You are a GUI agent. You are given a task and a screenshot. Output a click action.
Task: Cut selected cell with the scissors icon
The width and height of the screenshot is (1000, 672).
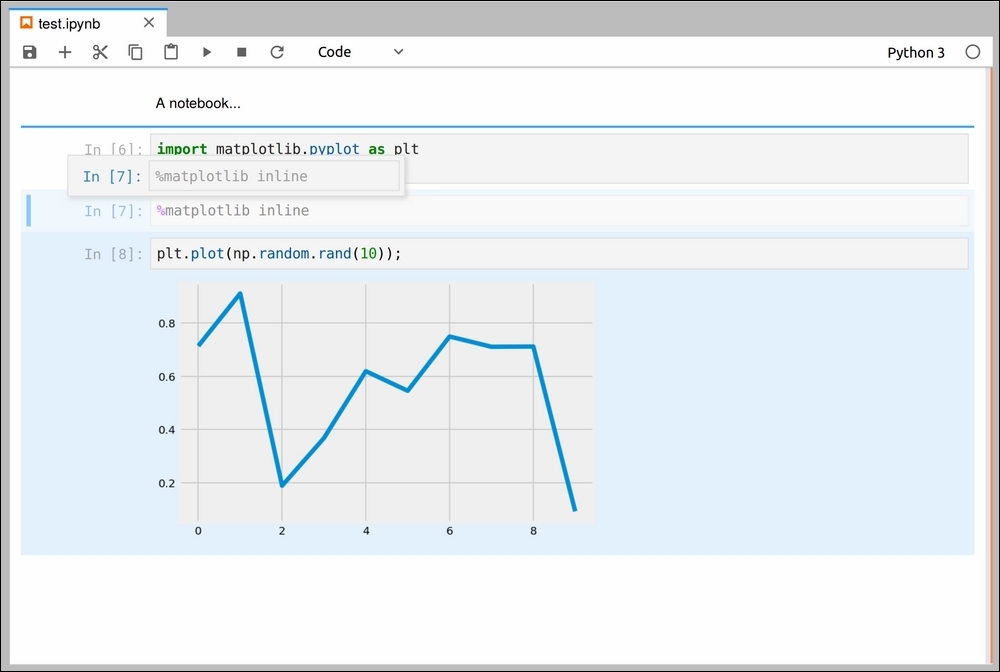[100, 52]
